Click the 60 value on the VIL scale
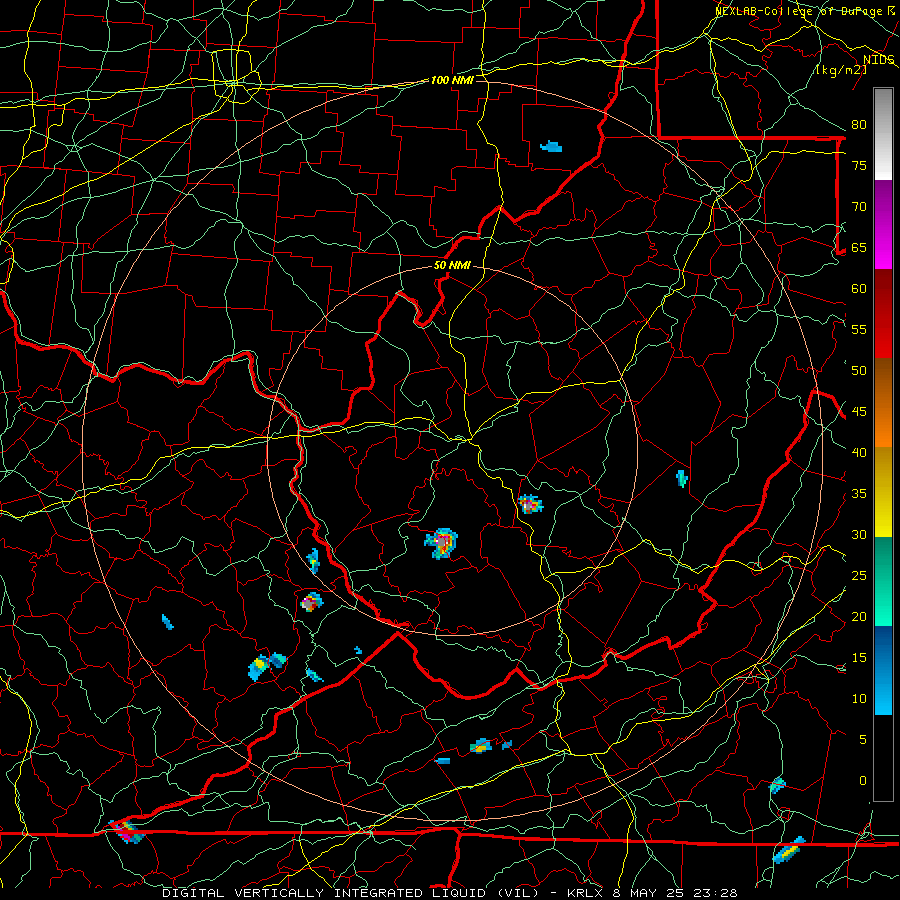The width and height of the screenshot is (900, 900). pos(859,289)
